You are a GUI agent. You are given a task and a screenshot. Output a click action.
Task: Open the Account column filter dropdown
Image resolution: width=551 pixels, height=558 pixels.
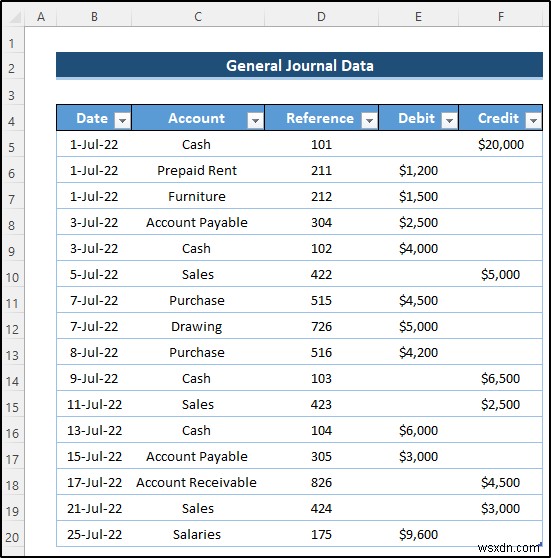[255, 120]
